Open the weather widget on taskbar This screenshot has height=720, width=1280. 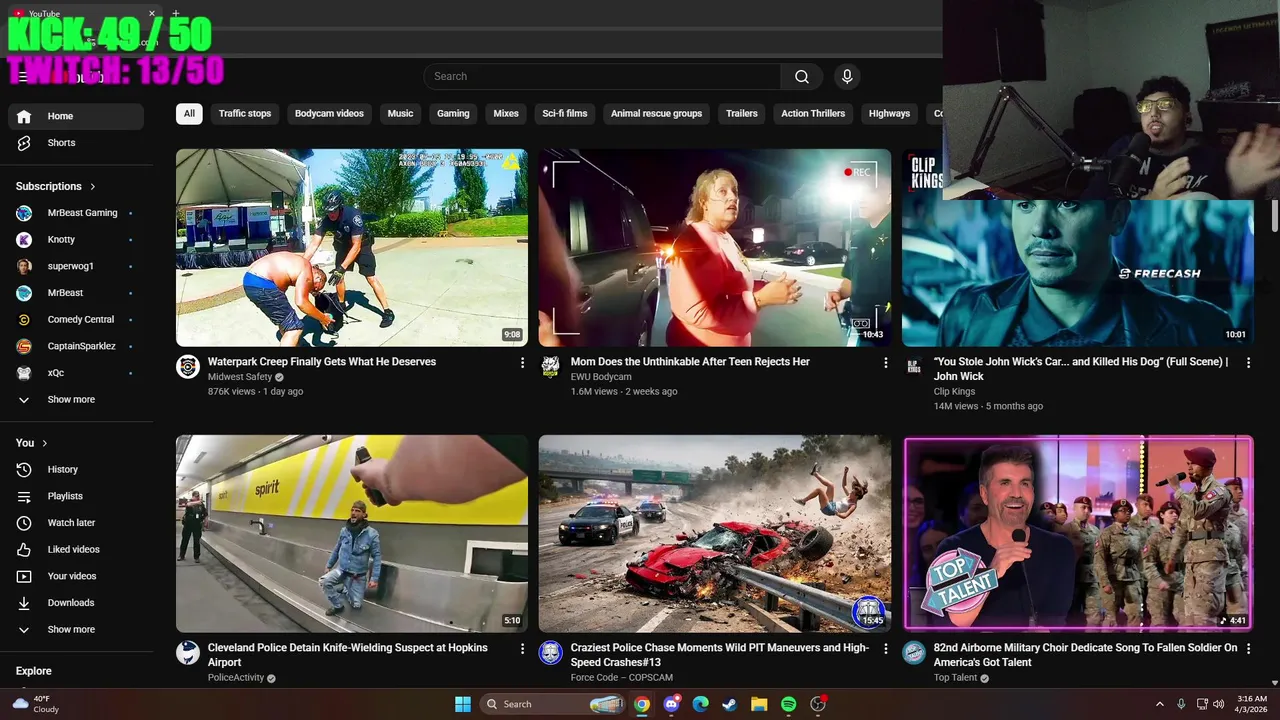click(35, 704)
